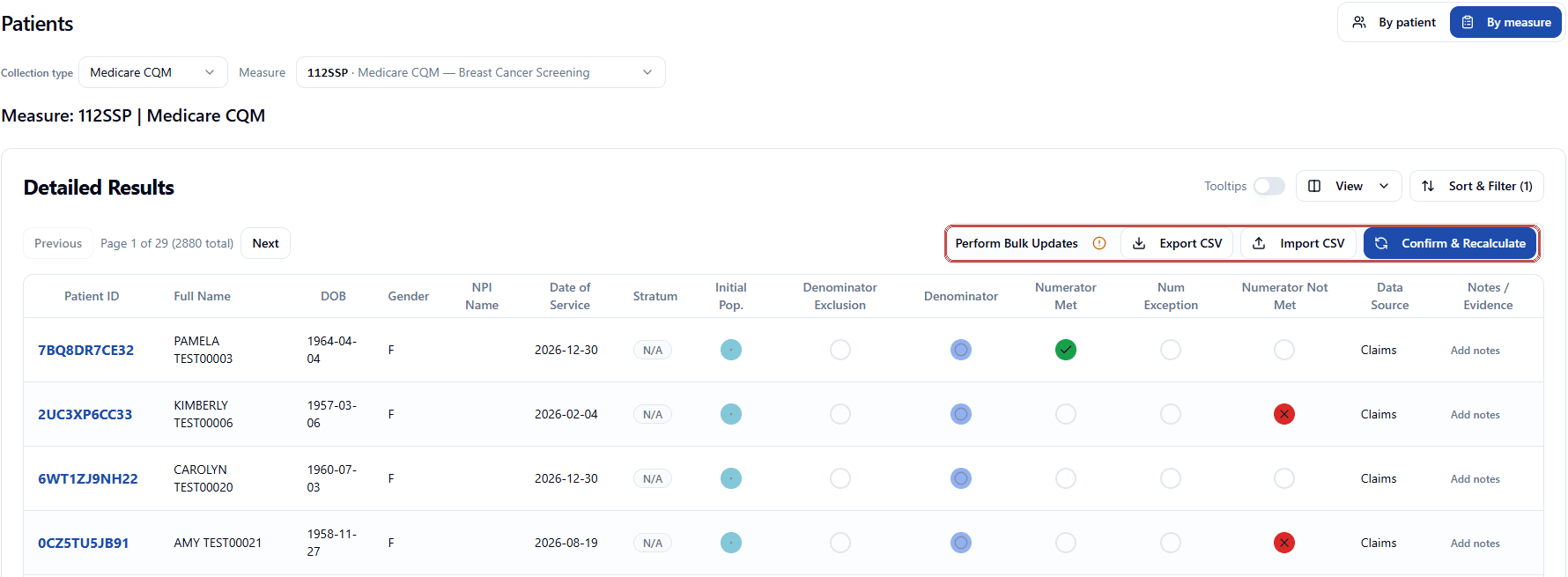The height and width of the screenshot is (577, 1568).
Task: Click Denominator indicator for CAROLYN TEST00020
Action: click(961, 478)
